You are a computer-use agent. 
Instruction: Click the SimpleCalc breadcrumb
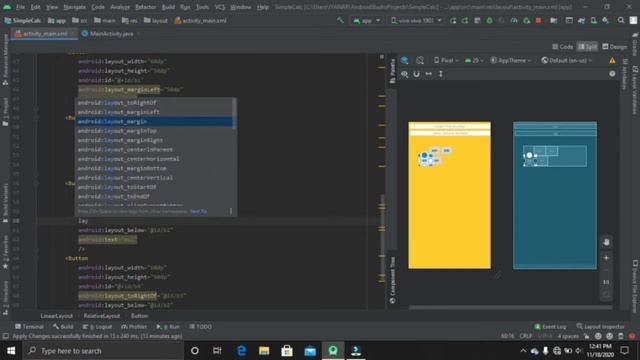pyautogui.click(x=23, y=20)
